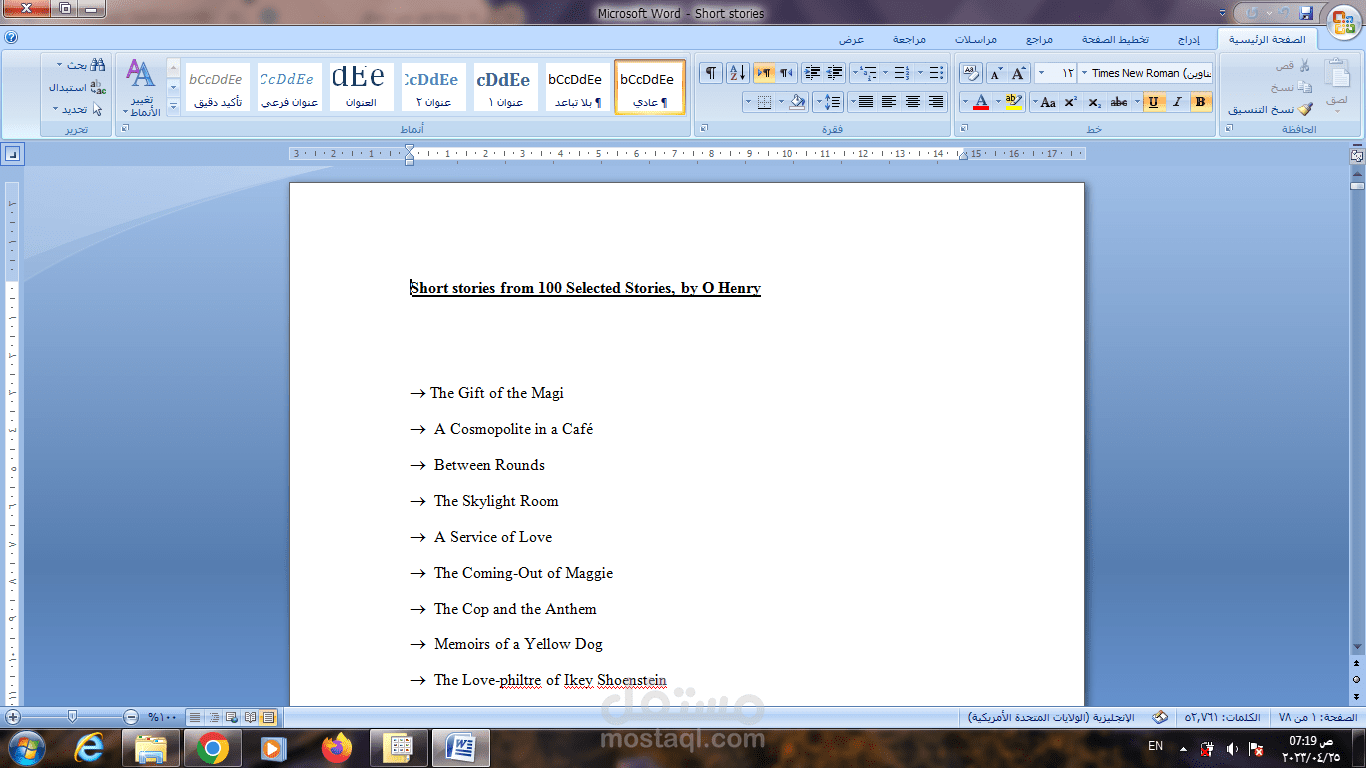Viewport: 1366px width, 768px height.
Task: Click the Save icon in quick access toolbar
Action: (1306, 13)
